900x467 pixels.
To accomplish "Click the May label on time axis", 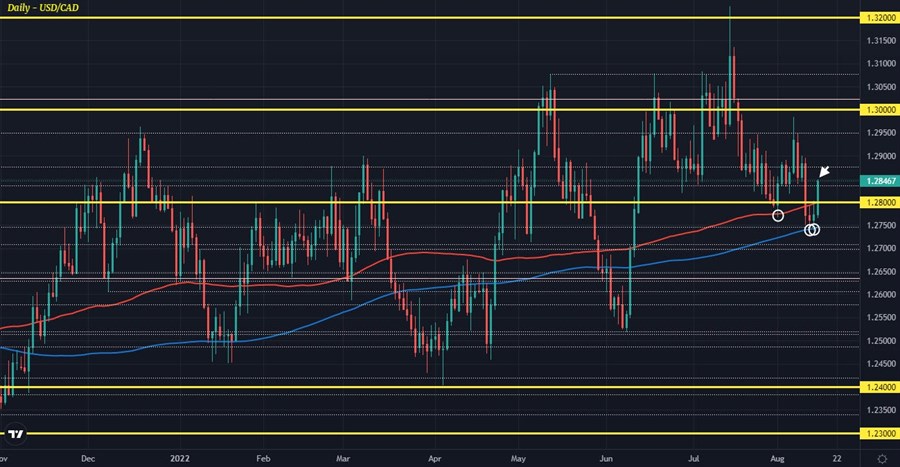I will (x=518, y=458).
